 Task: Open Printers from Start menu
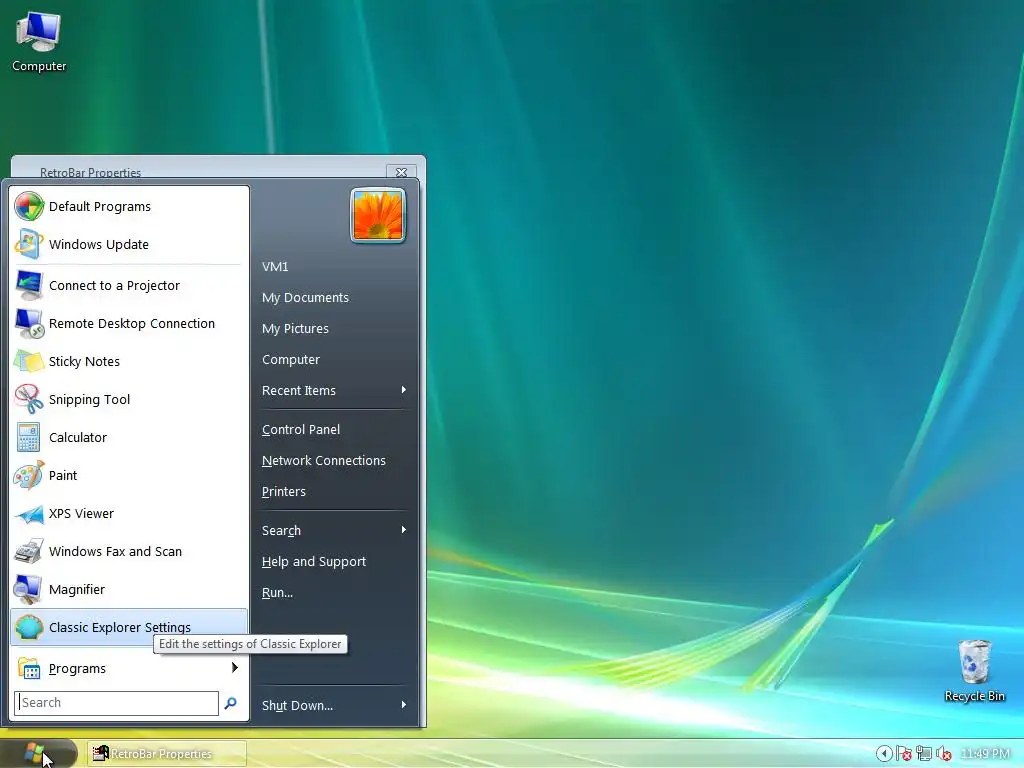point(283,492)
